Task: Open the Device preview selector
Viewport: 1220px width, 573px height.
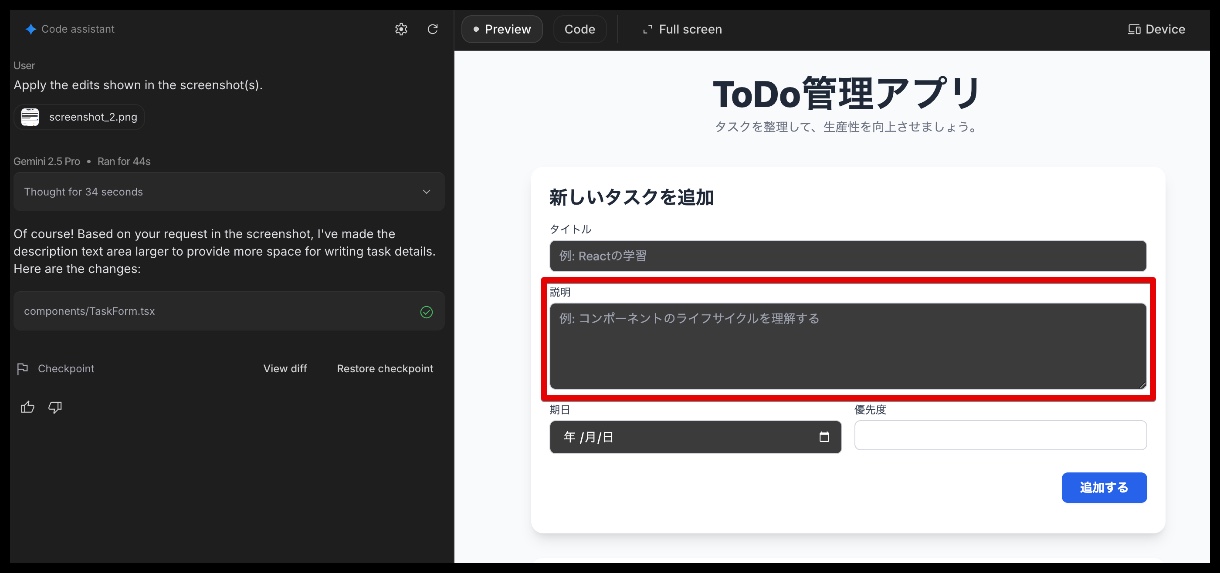Action: 1156,29
